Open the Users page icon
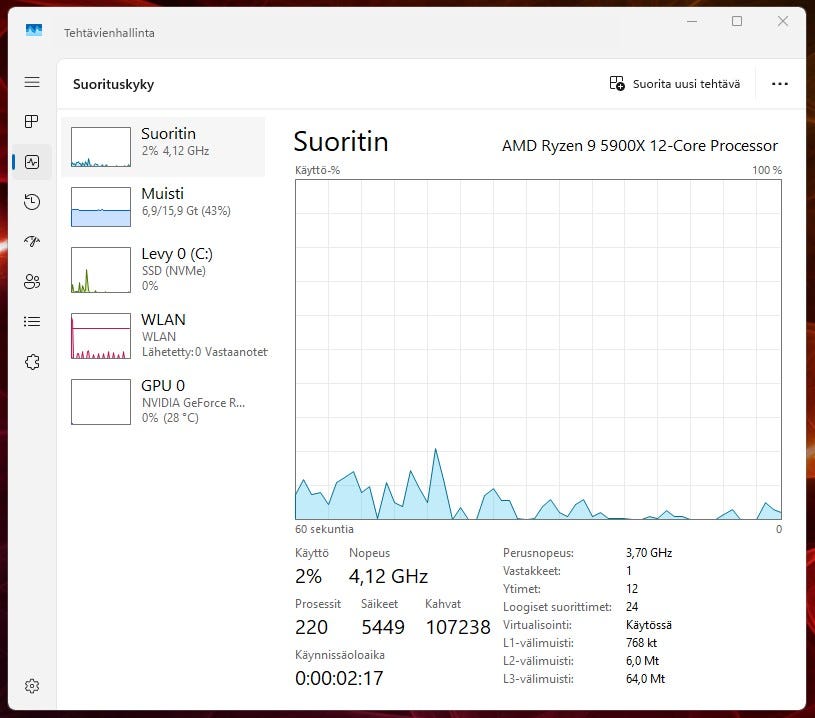 [32, 281]
